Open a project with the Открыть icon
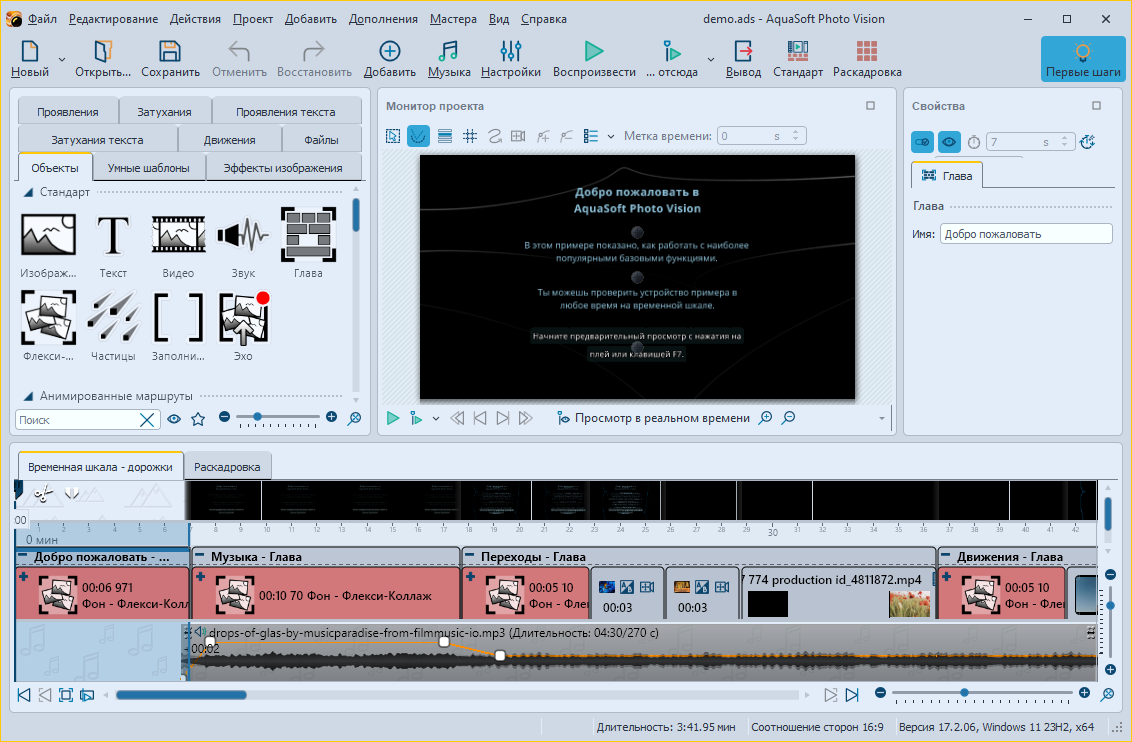The height and width of the screenshot is (742, 1132). point(103,58)
